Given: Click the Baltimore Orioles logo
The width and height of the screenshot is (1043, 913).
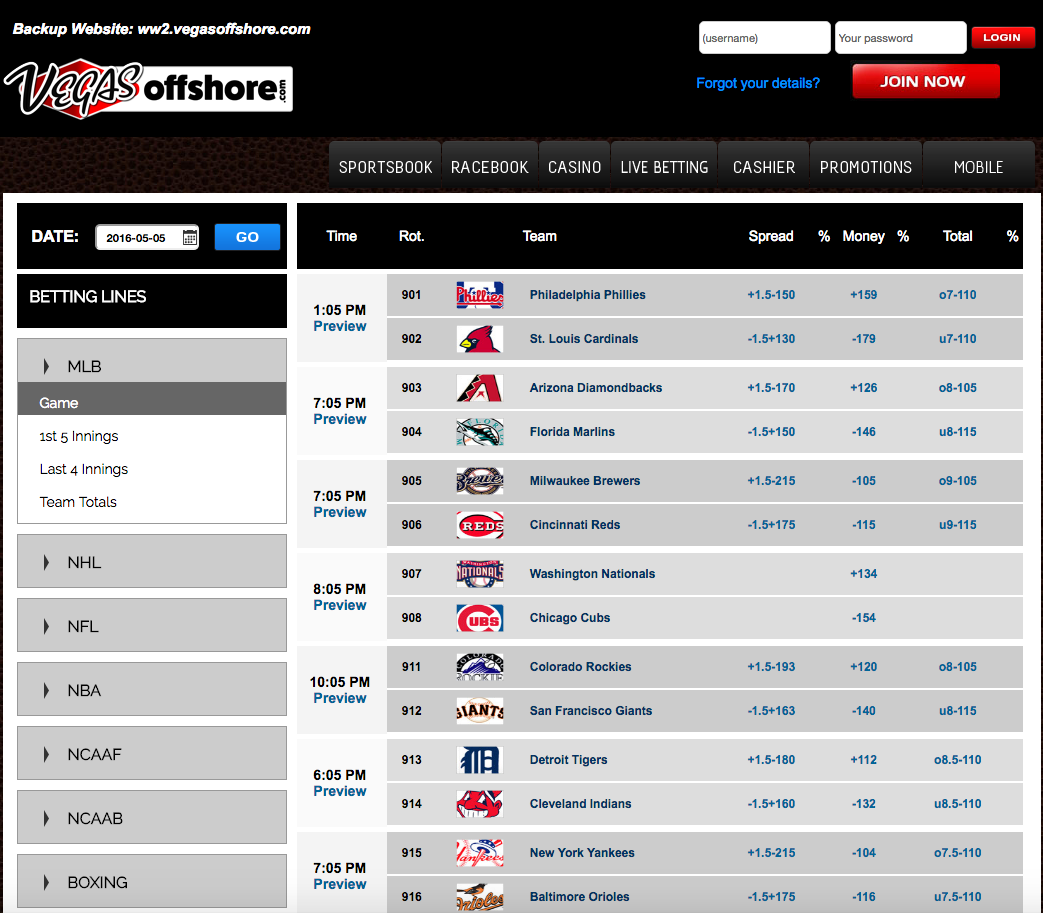Looking at the screenshot, I should (480, 897).
